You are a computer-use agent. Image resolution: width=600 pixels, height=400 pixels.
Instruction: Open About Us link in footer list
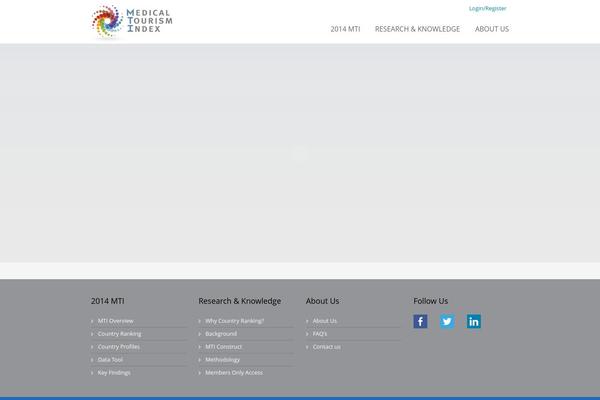pos(324,321)
